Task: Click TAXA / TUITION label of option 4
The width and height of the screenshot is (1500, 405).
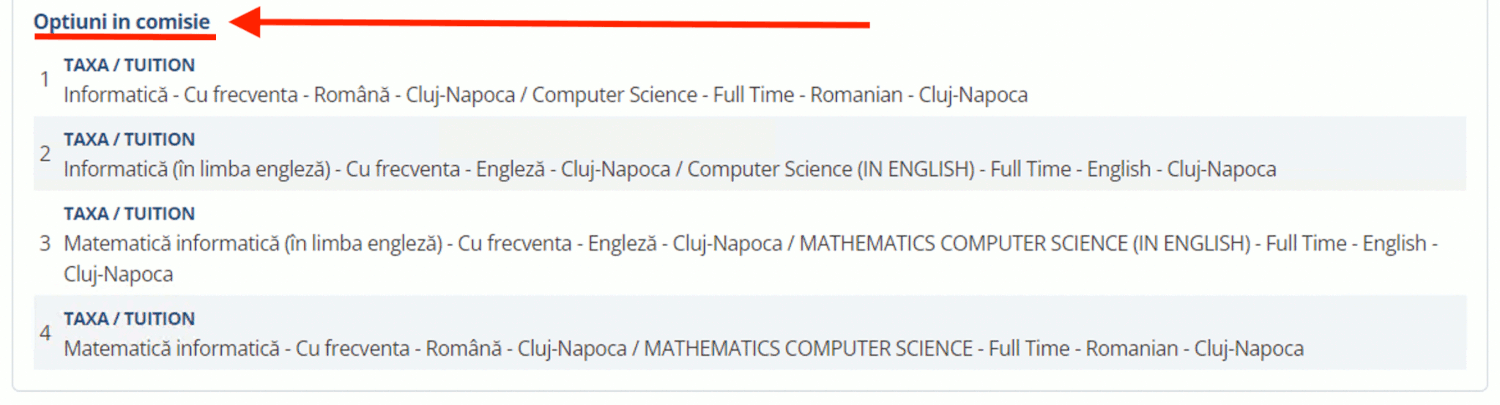Action: 129,319
